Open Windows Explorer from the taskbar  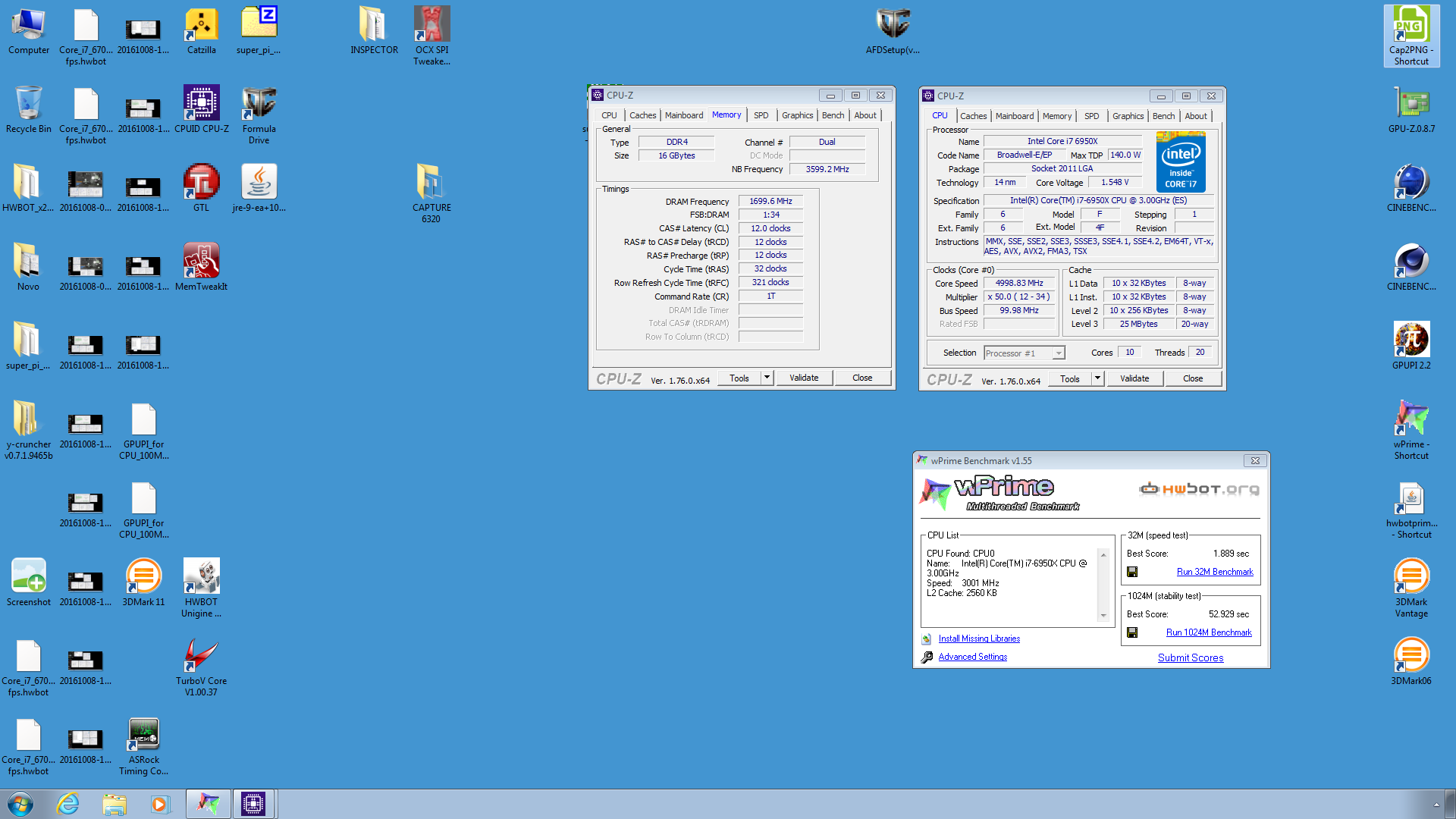[x=115, y=804]
